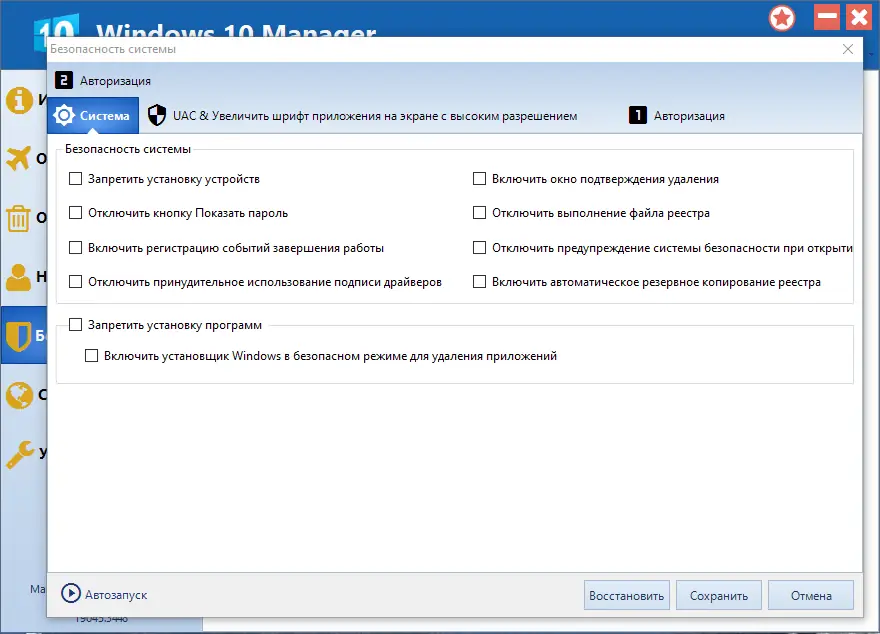Image resolution: width=880 pixels, height=634 pixels.
Task: Enable Включить окно подтверждения удаления
Action: pyautogui.click(x=479, y=179)
